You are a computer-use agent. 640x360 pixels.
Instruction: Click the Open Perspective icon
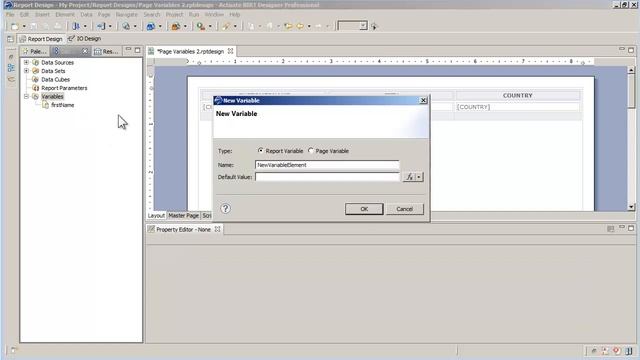(x=10, y=39)
